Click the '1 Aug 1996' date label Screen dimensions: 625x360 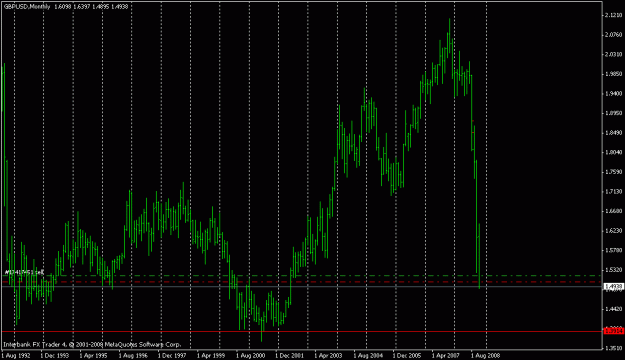pyautogui.click(x=133, y=355)
